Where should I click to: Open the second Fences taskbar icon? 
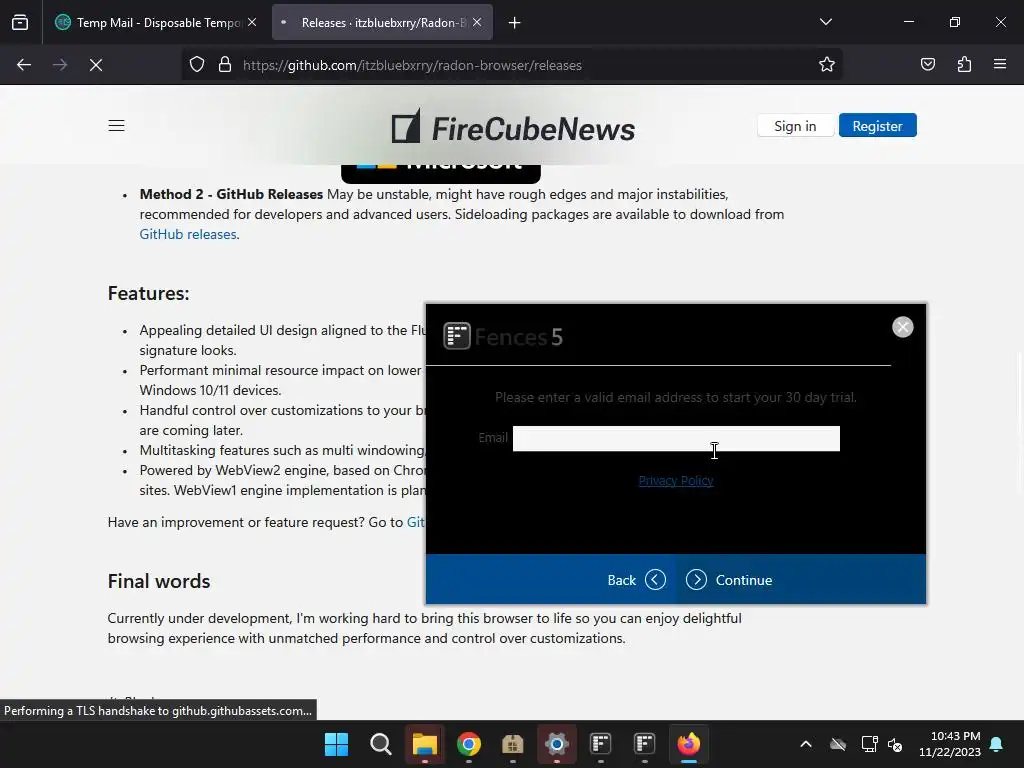(645, 744)
